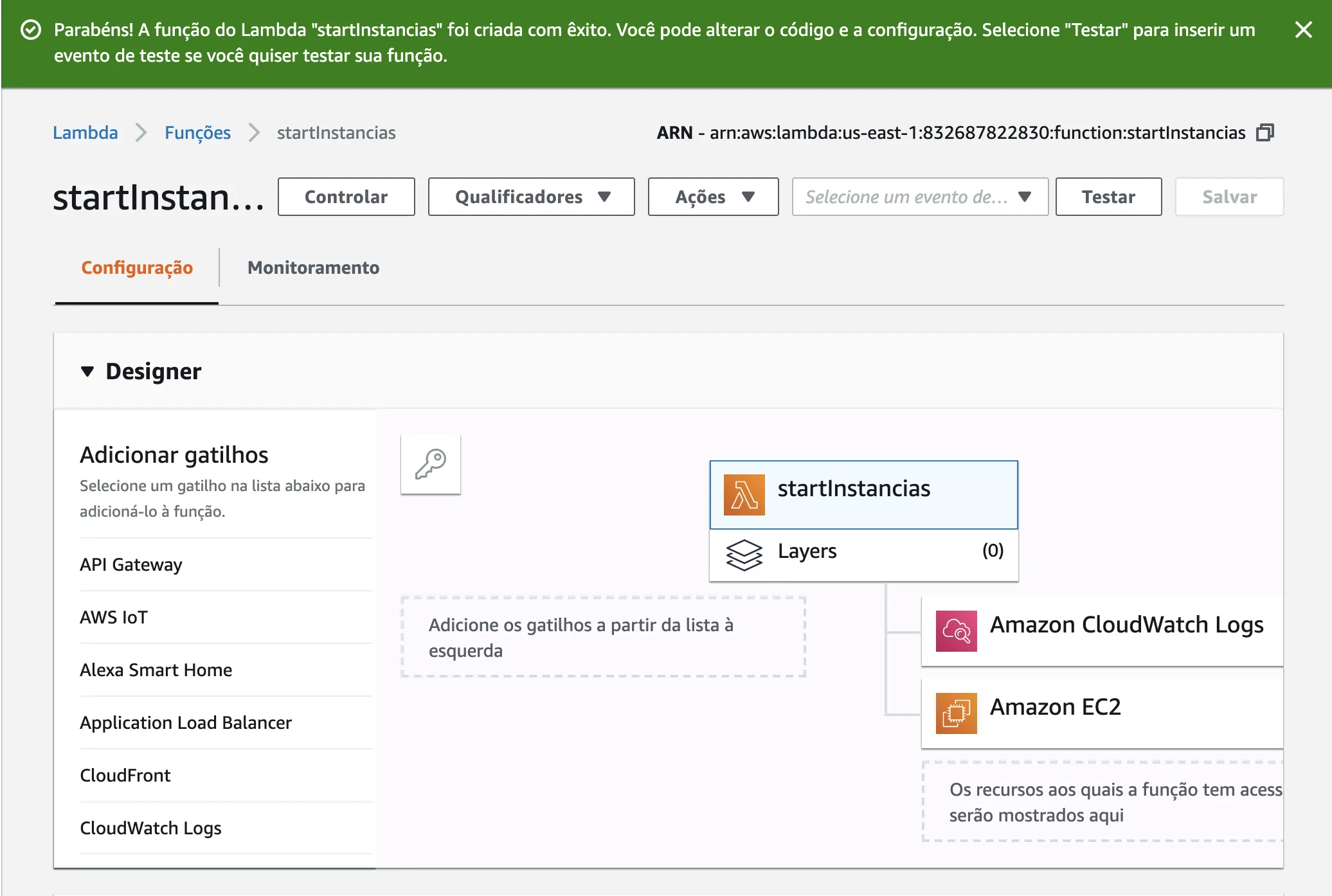Add Application Load Balancer trigger
Image resolution: width=1332 pixels, height=896 pixels.
pos(226,722)
